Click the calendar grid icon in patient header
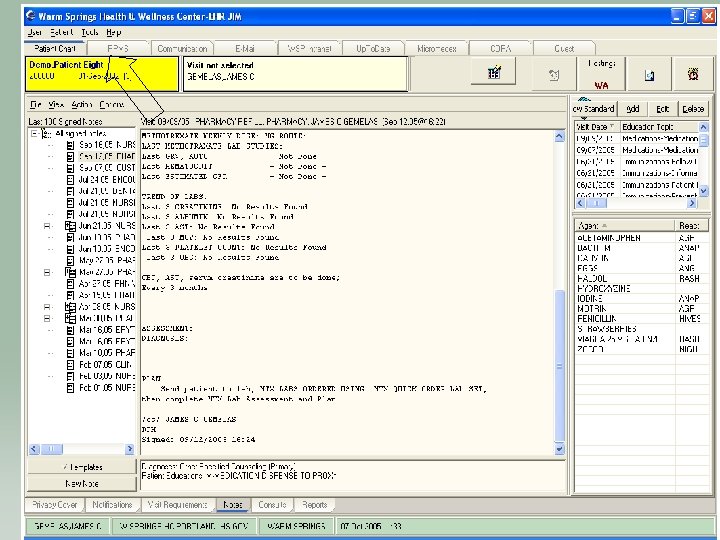The height and width of the screenshot is (540, 720). pos(493,73)
